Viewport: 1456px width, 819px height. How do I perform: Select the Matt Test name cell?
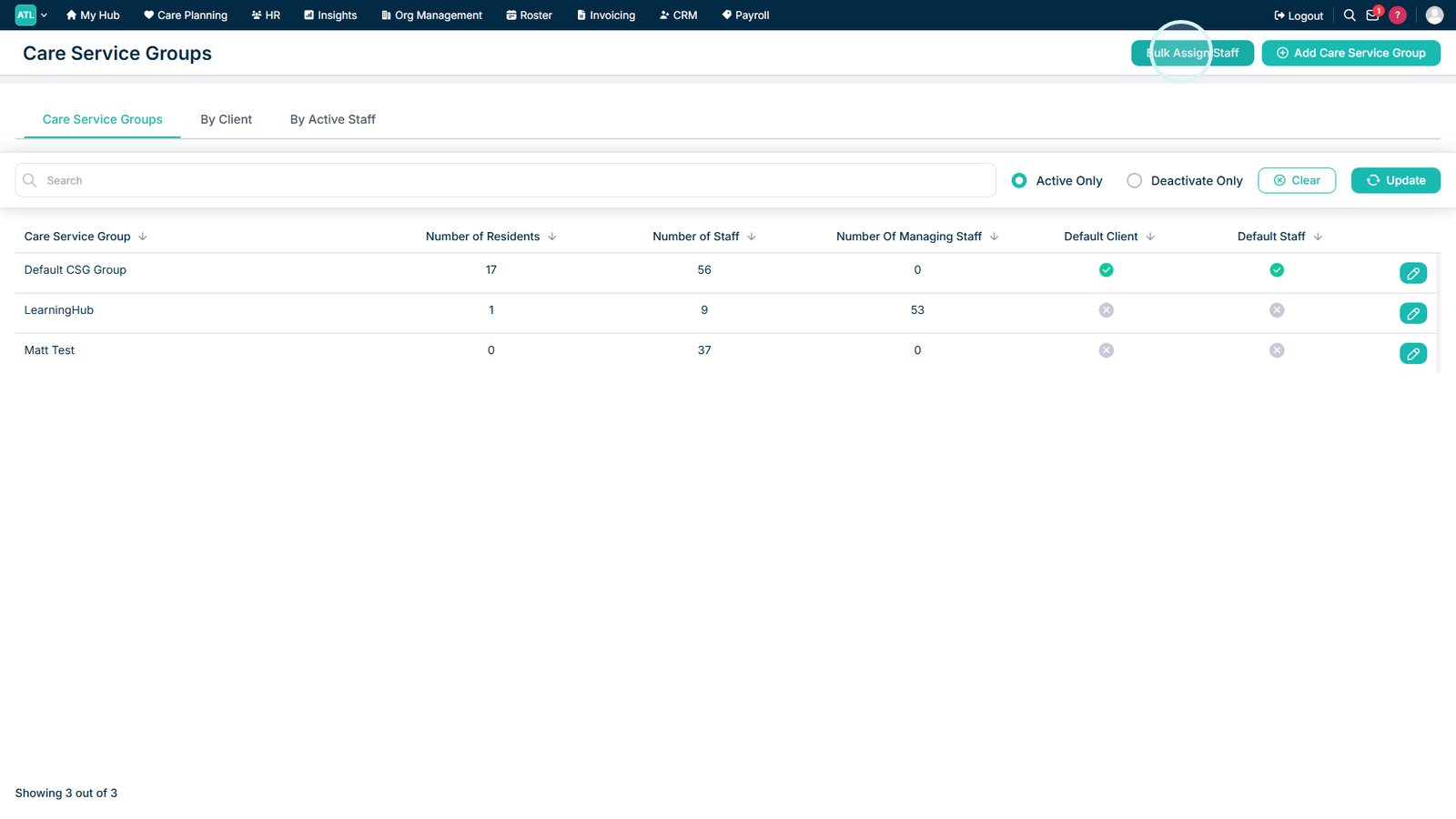[x=49, y=350]
